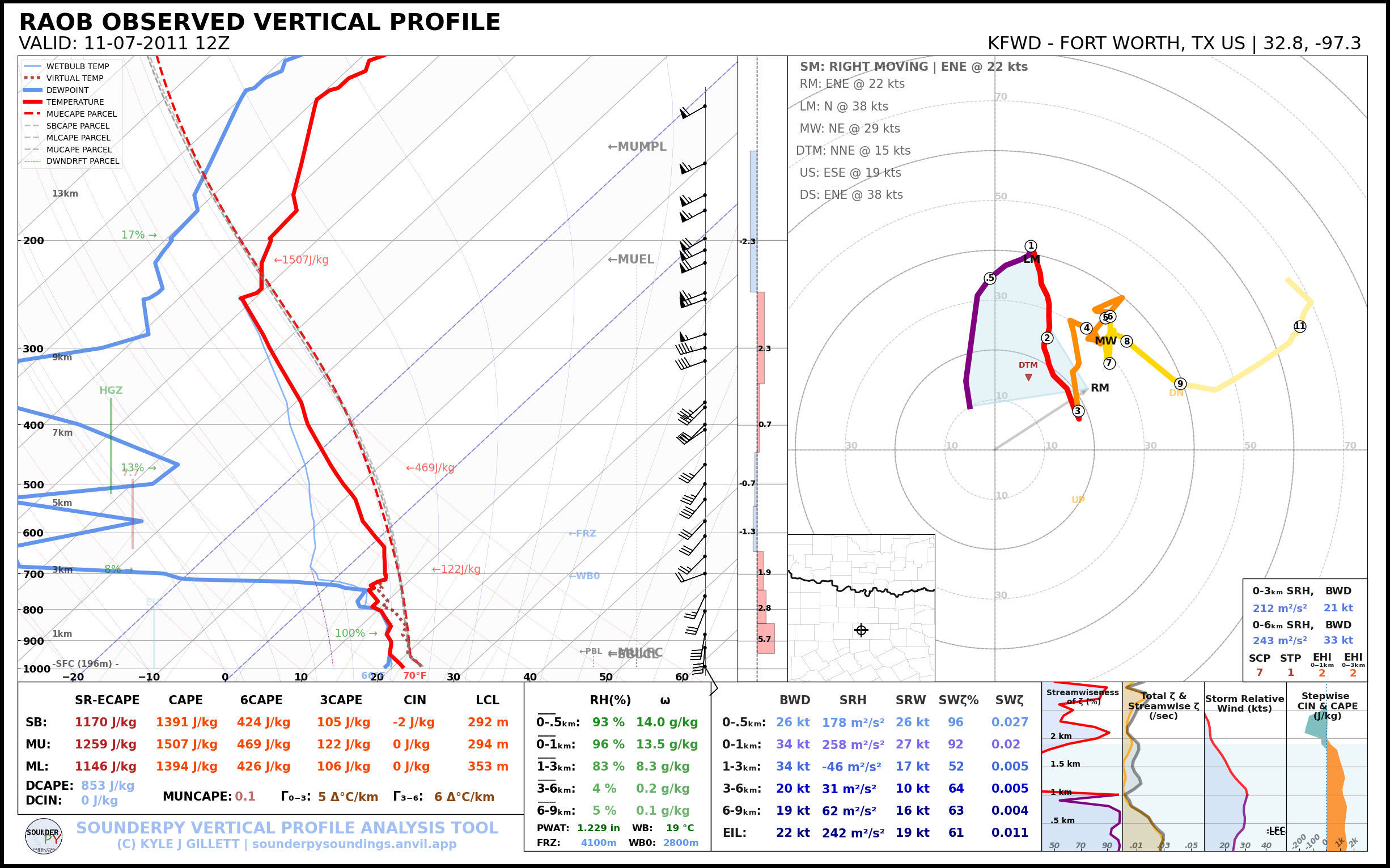Image resolution: width=1390 pixels, height=868 pixels.
Task: Click the MW mean wind marker
Action: tap(1105, 341)
